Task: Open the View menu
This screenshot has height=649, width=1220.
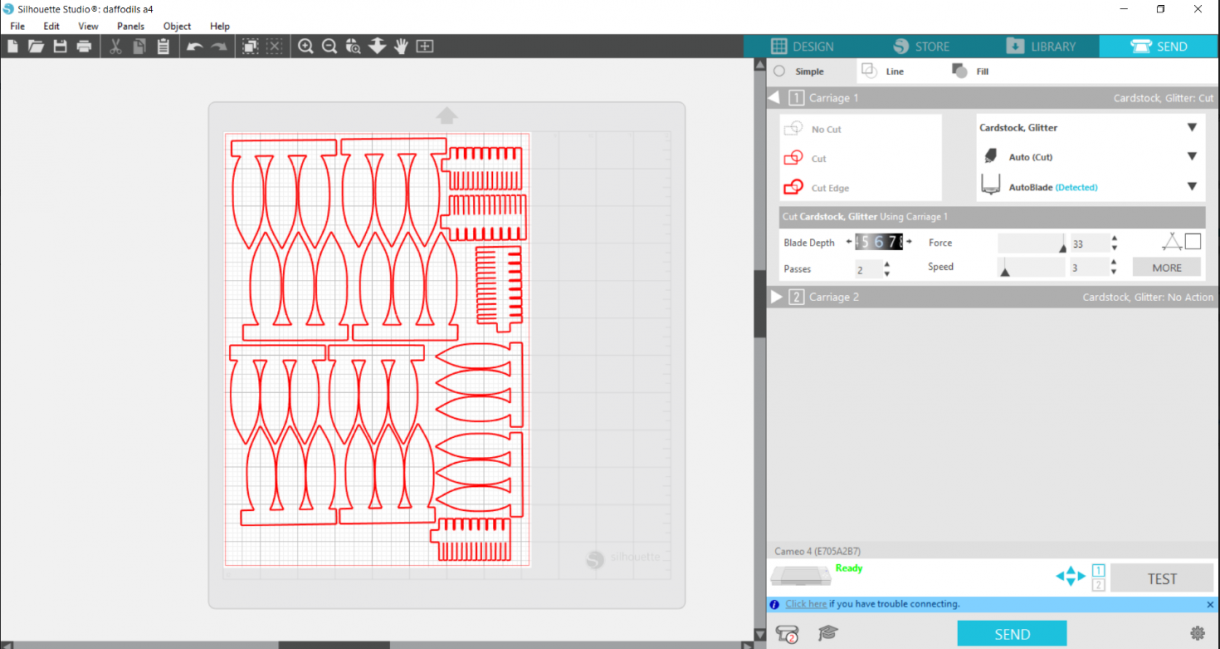Action: tap(88, 26)
